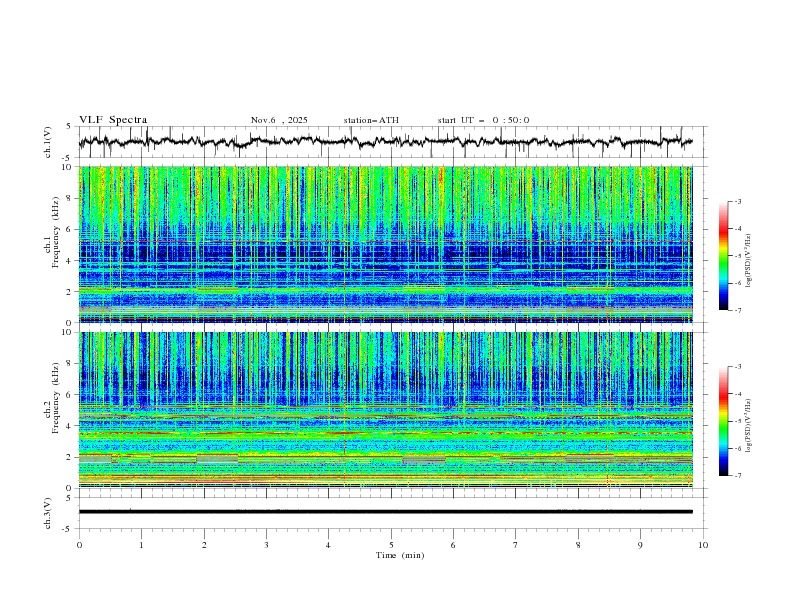Screen dimensions: 792x612
Task: Click the "-7" tick on ch.2 color bar
Action: (737, 475)
